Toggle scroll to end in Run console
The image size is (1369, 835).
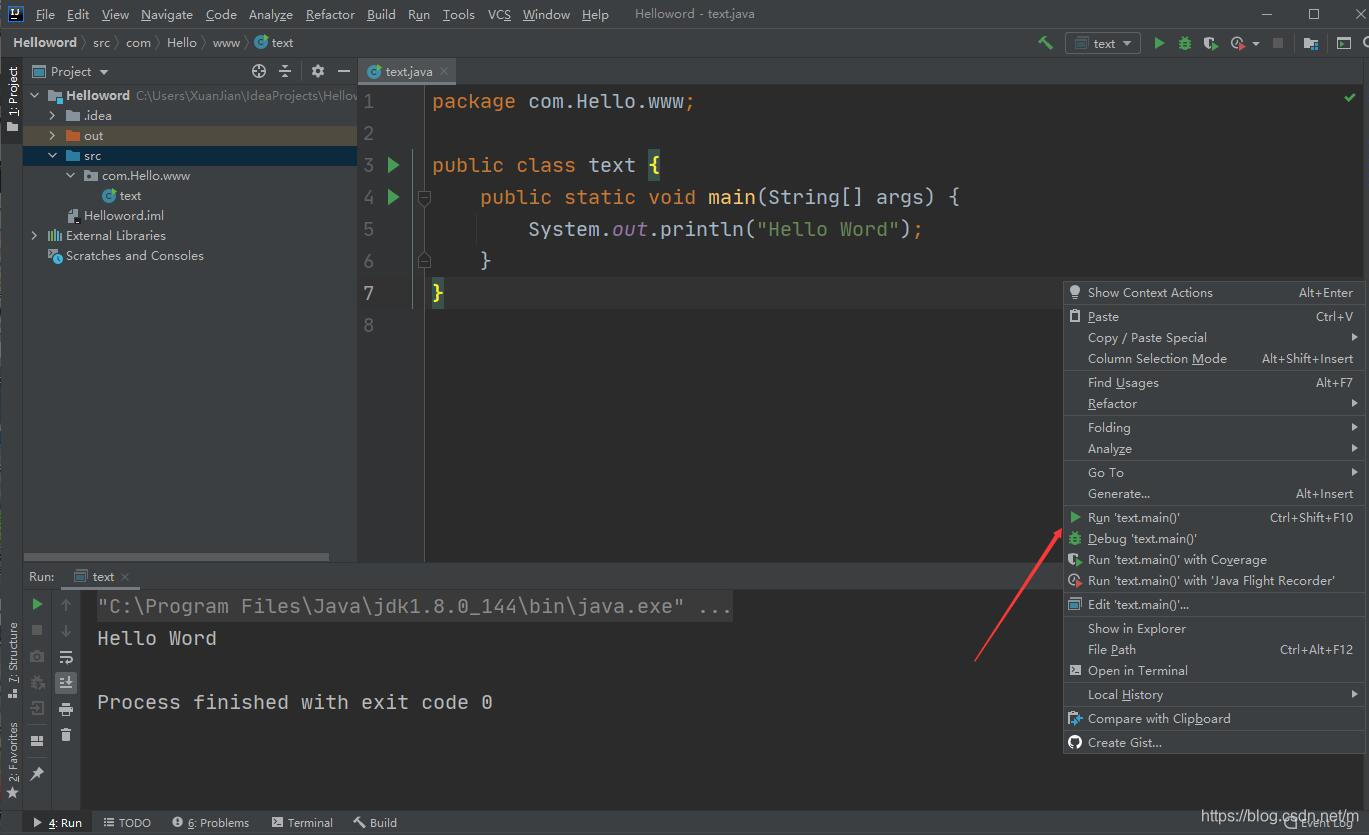(x=66, y=682)
